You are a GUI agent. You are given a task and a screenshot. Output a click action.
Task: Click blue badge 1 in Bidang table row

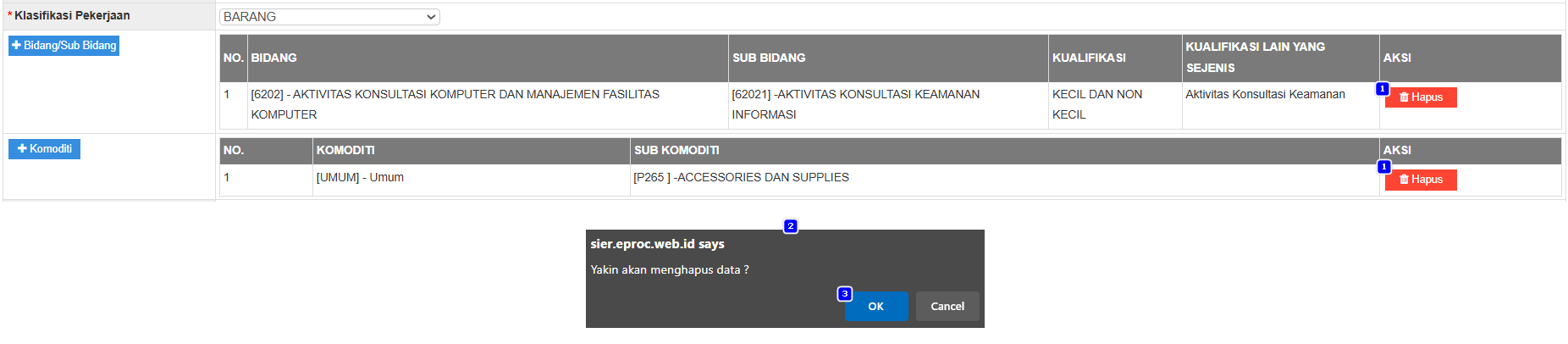point(1382,89)
